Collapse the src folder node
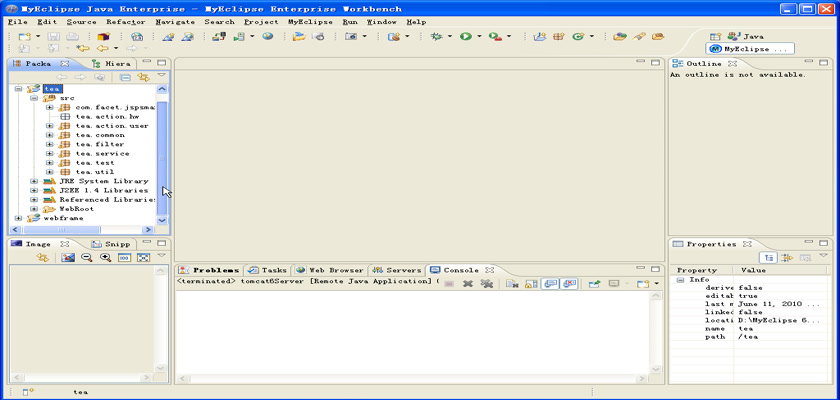This screenshot has height=400, width=840. [x=34, y=98]
